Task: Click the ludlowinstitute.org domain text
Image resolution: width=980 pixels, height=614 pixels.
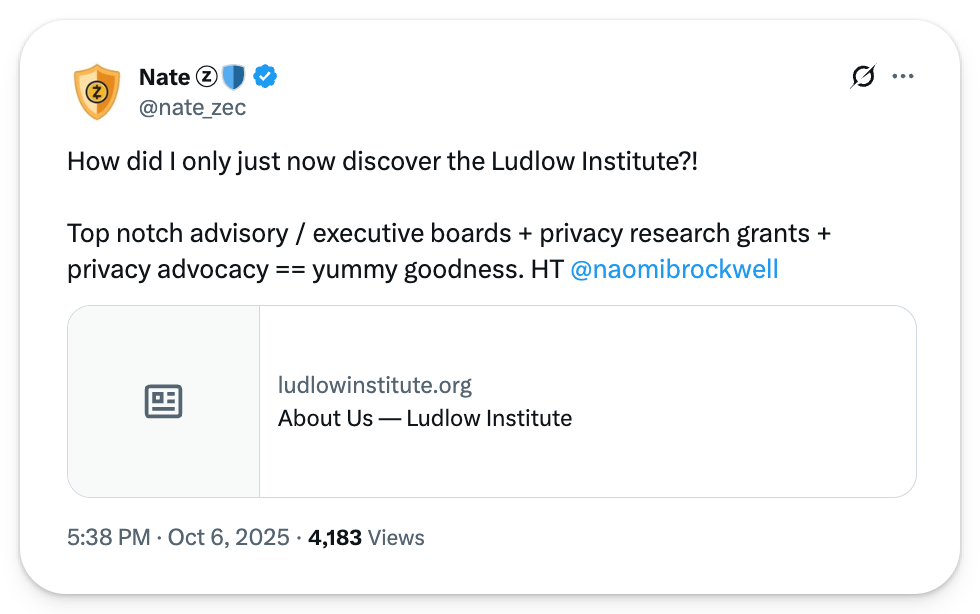Action: pyautogui.click(x=375, y=385)
